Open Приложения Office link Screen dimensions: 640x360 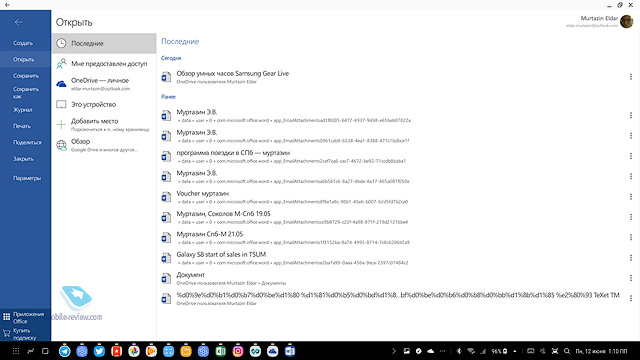coord(24,318)
